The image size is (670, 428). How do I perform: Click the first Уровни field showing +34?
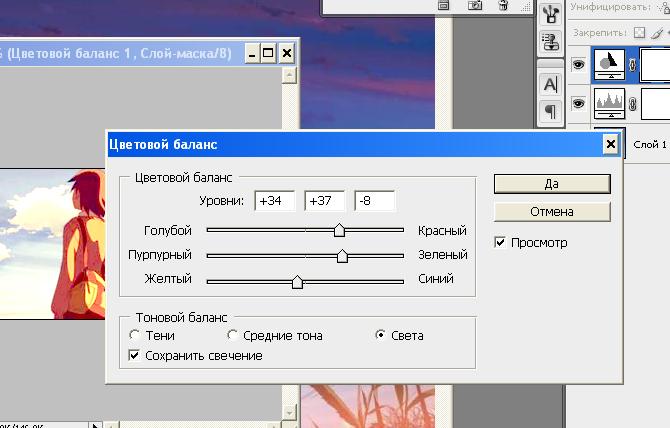click(275, 201)
